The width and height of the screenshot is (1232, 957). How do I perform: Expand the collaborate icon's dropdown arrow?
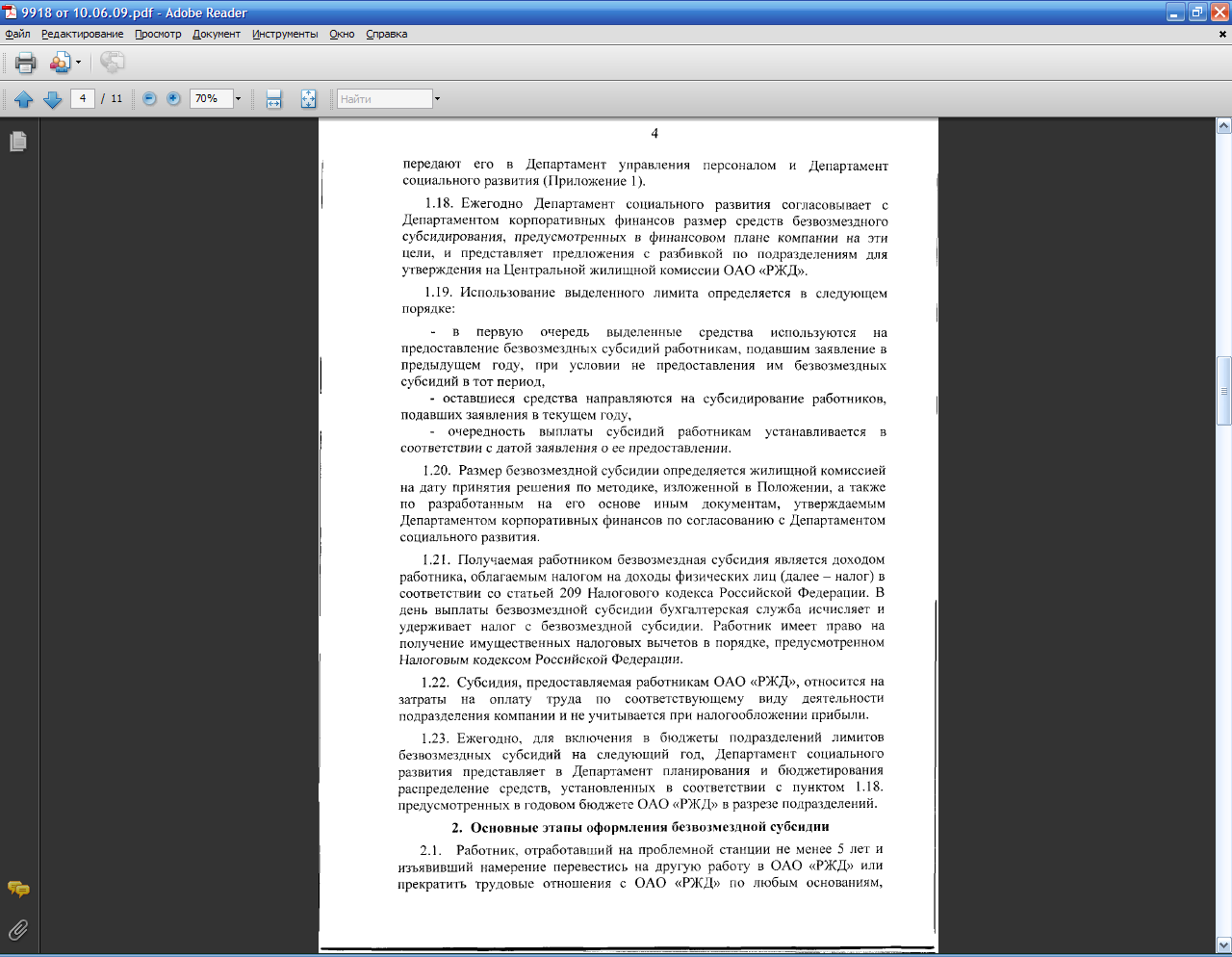click(x=79, y=64)
